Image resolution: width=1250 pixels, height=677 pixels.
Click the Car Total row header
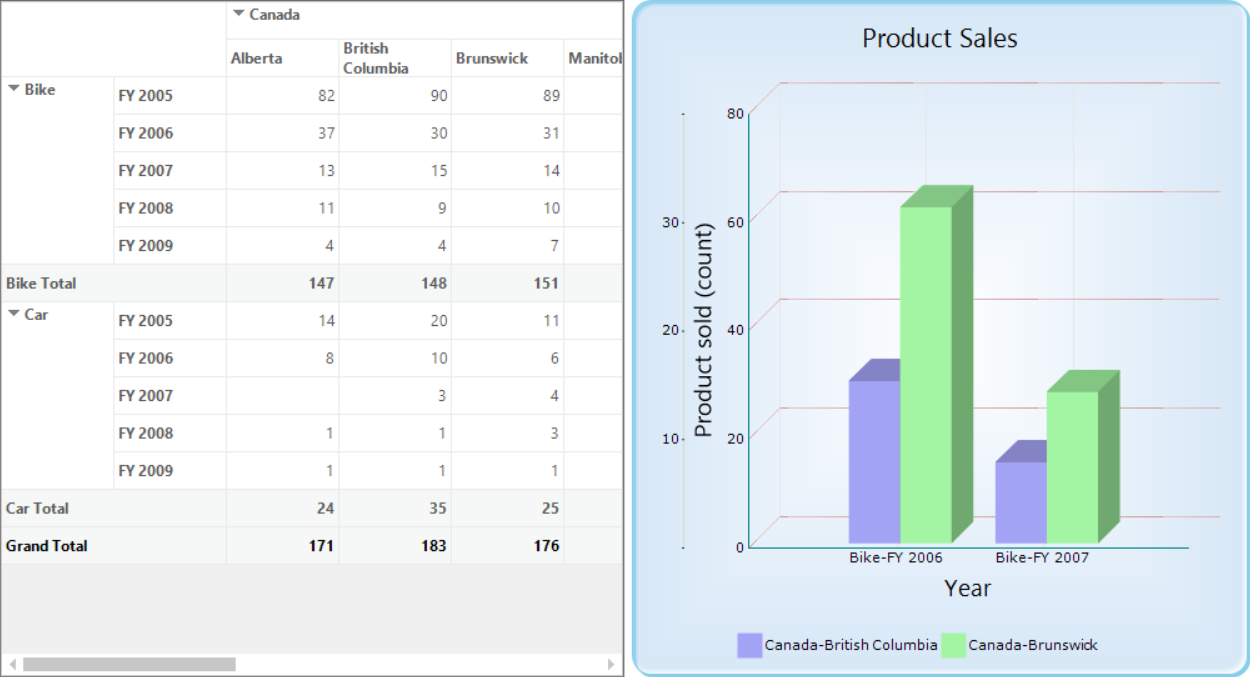(113, 508)
